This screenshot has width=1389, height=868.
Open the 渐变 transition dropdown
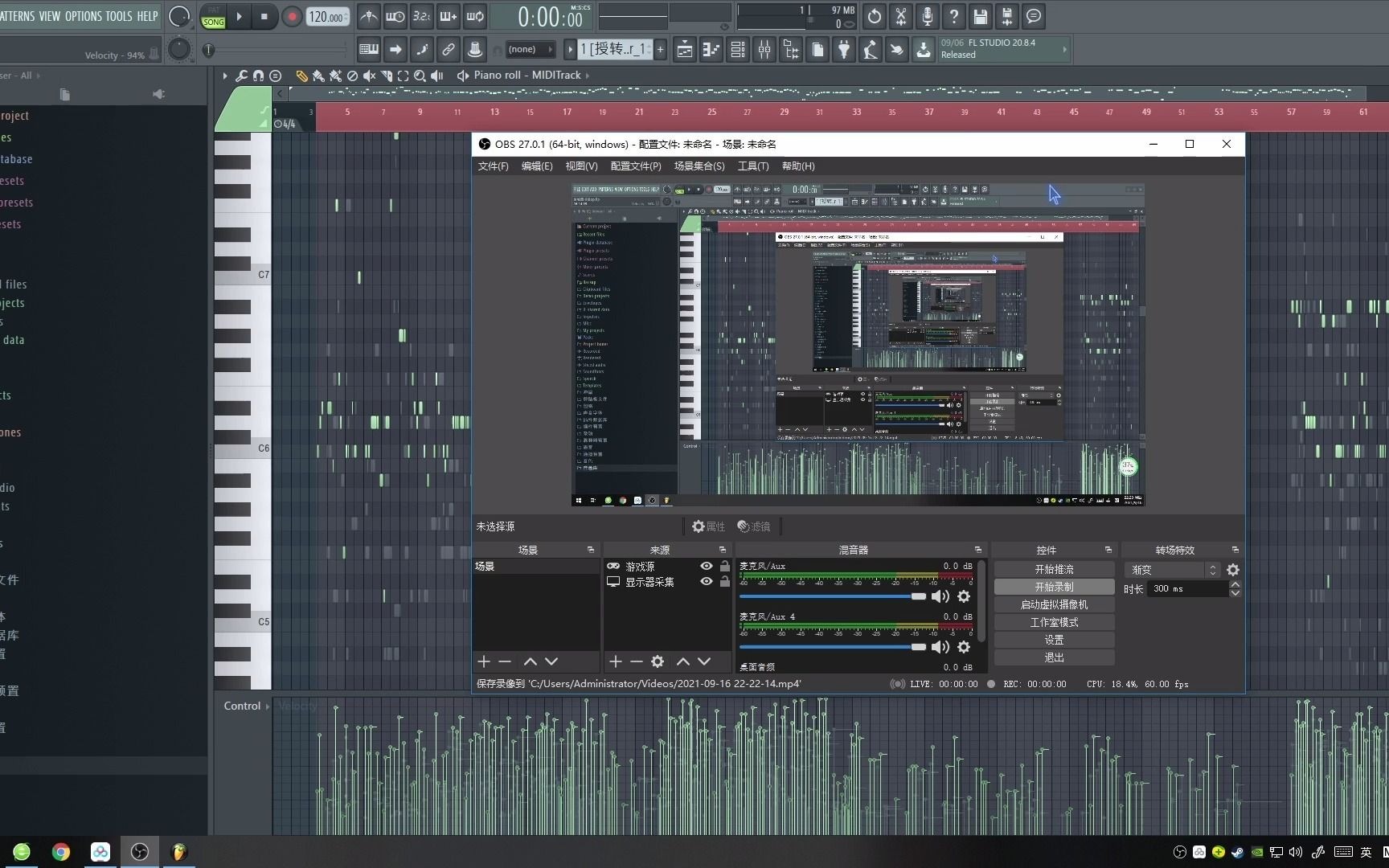(x=1173, y=570)
